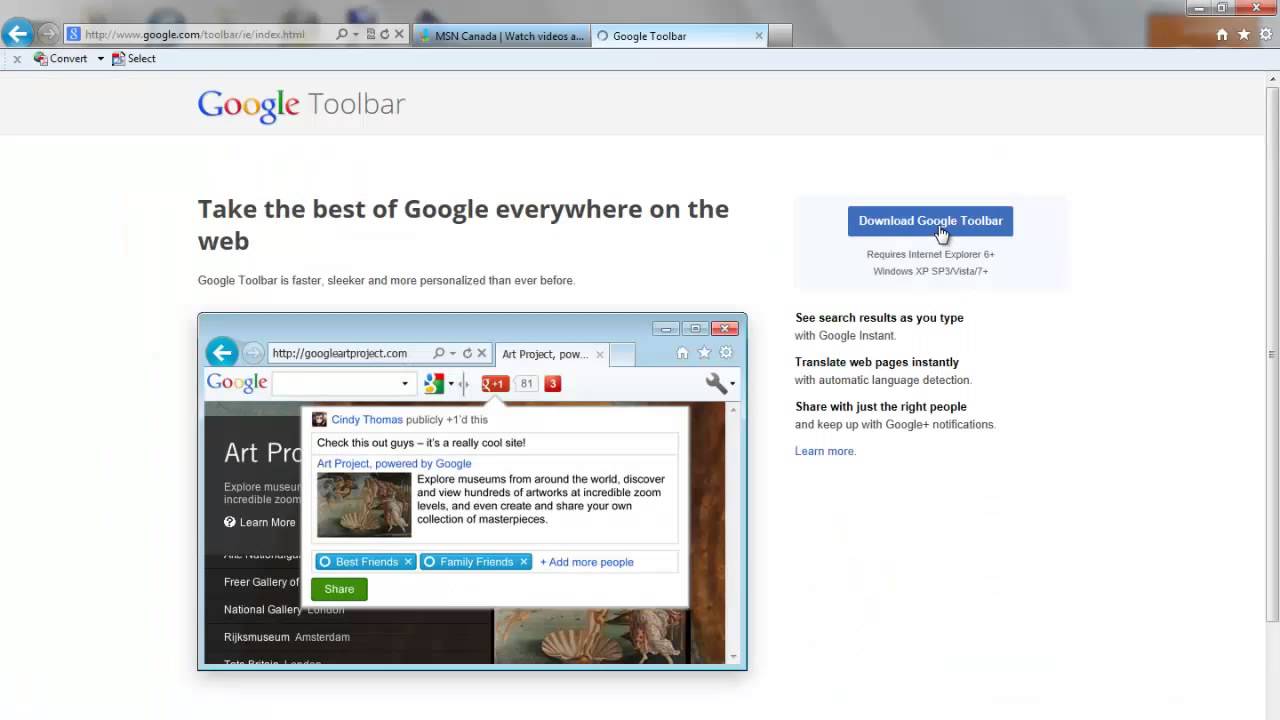Click text 'Share with just the right people'

coord(881,407)
